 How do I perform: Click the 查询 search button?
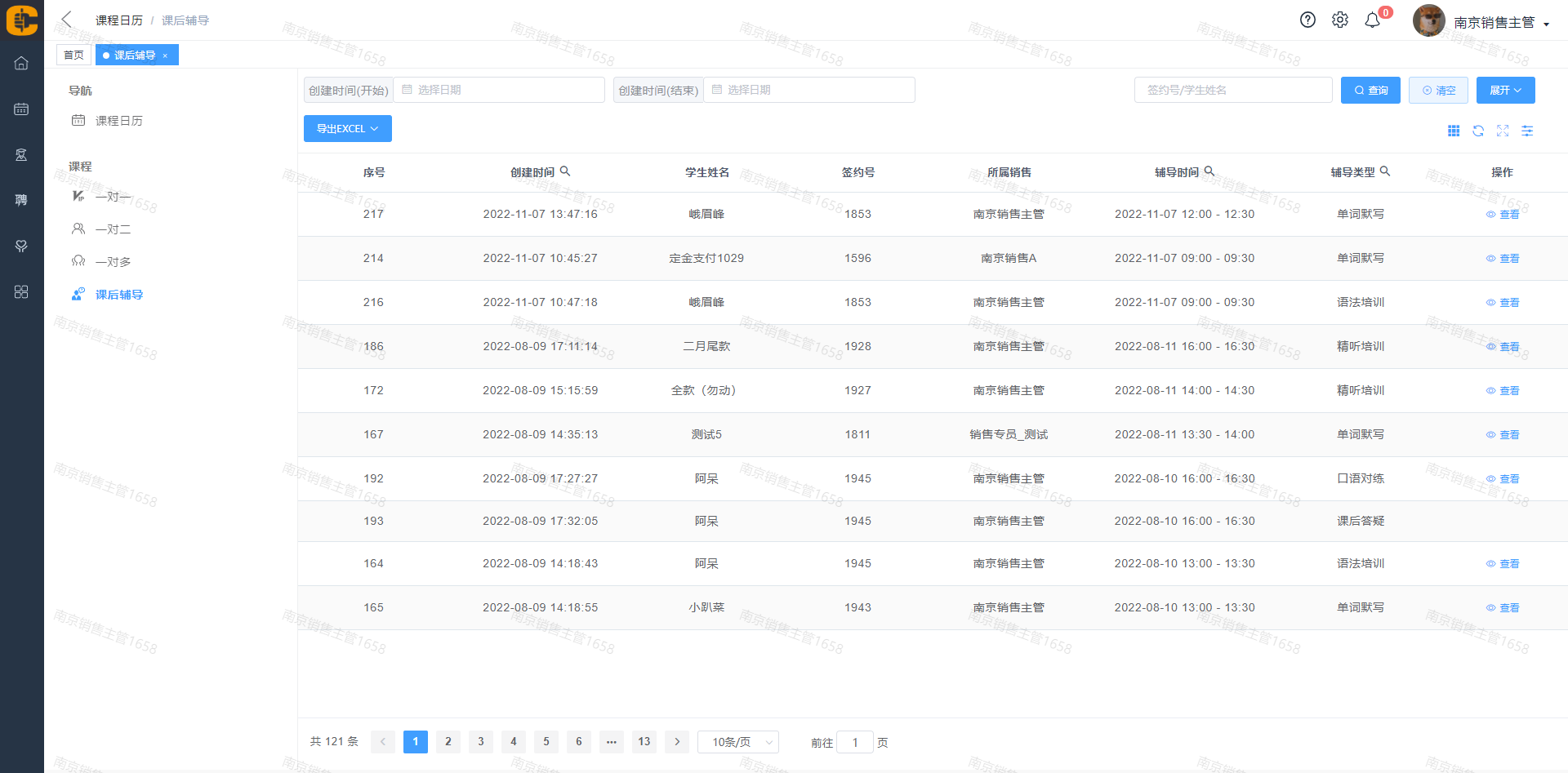[x=1370, y=91]
